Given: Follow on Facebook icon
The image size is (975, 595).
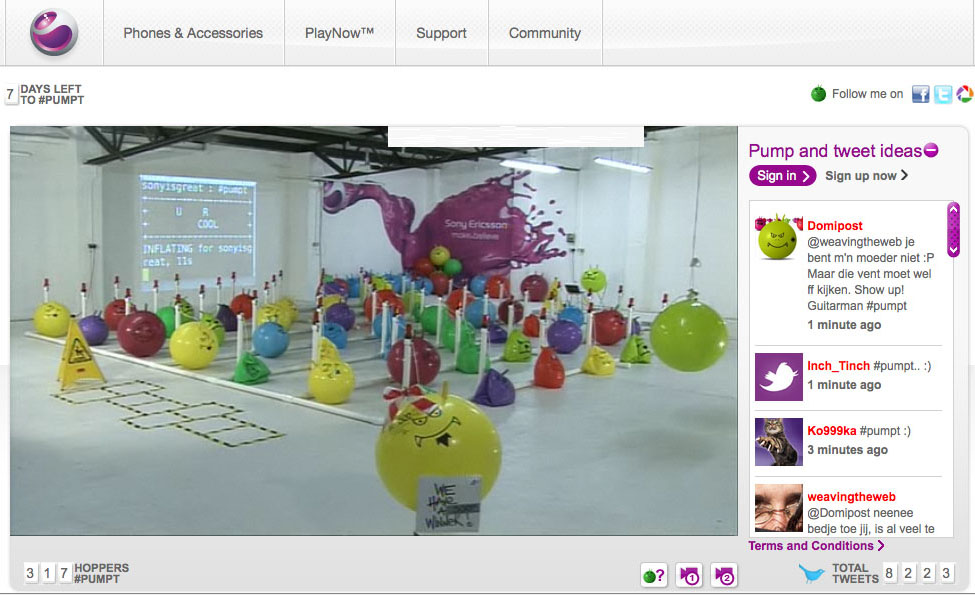Looking at the screenshot, I should (920, 94).
